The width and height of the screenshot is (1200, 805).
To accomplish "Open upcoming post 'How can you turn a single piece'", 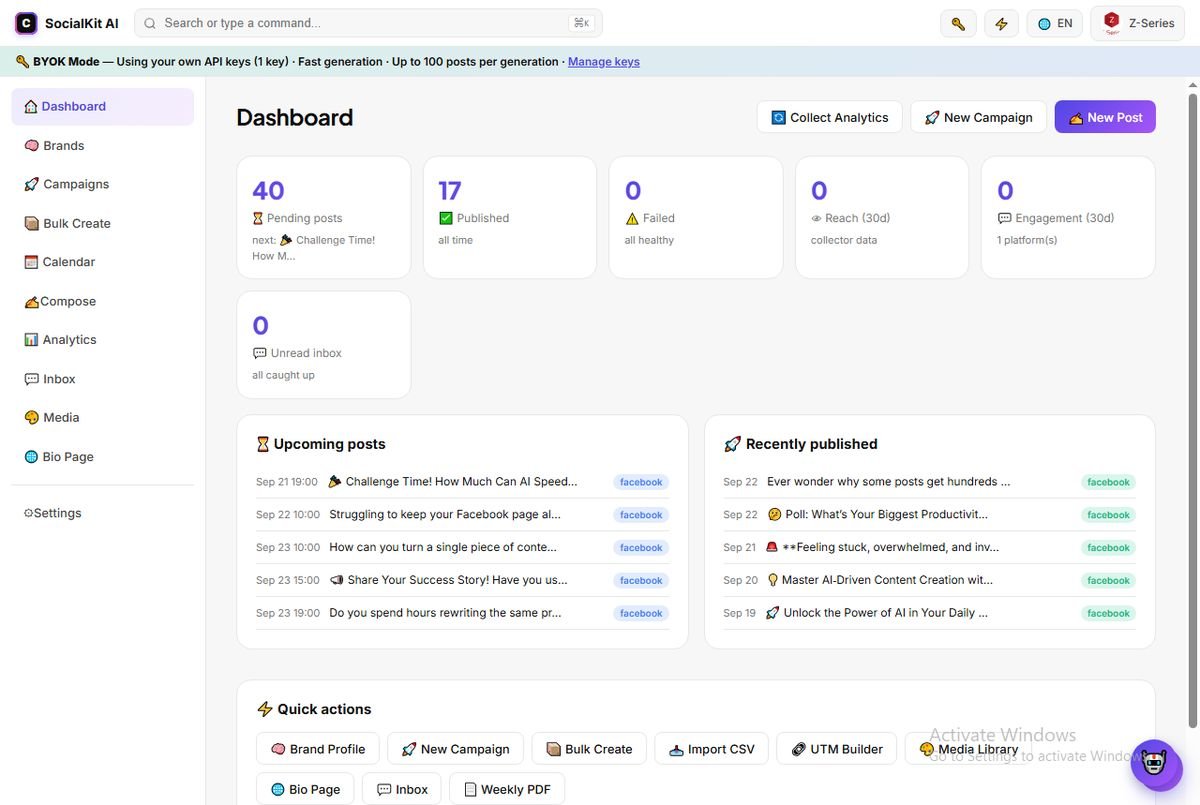I will pos(443,548).
